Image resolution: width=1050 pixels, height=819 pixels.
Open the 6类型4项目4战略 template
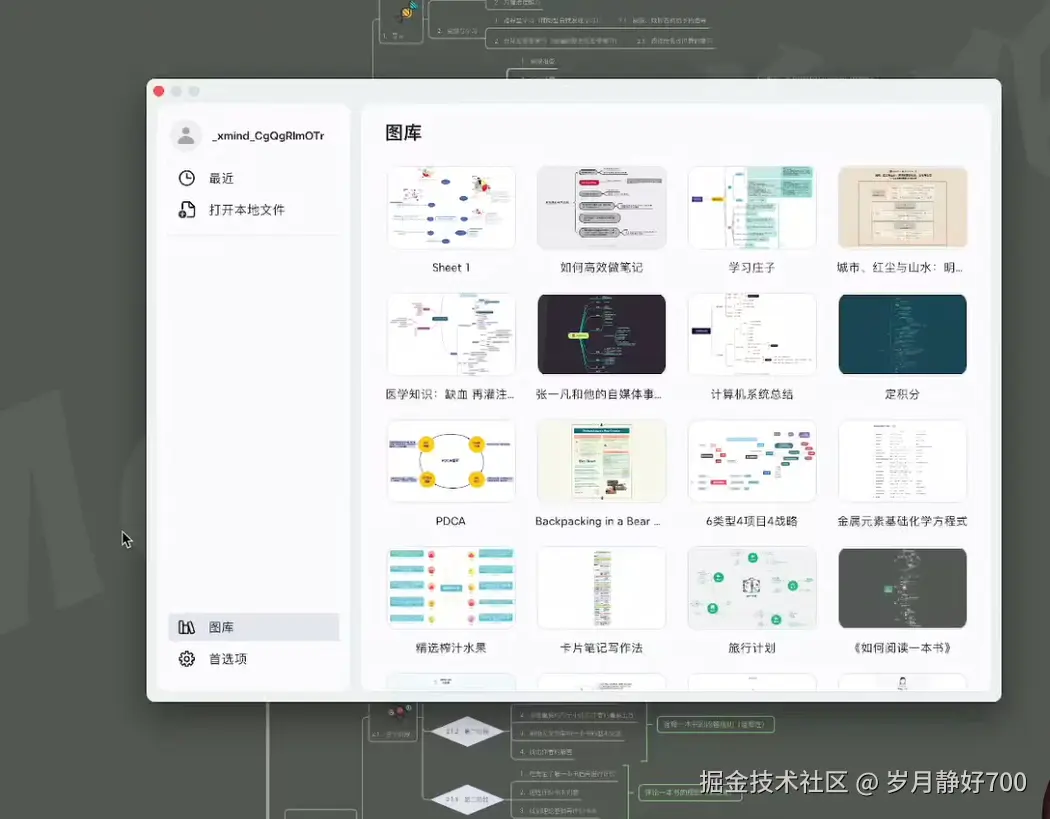(x=751, y=461)
